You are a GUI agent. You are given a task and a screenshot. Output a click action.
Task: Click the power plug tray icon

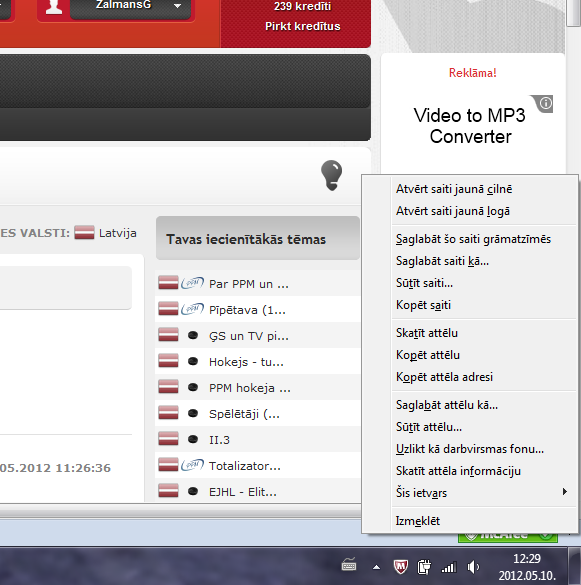[424, 567]
